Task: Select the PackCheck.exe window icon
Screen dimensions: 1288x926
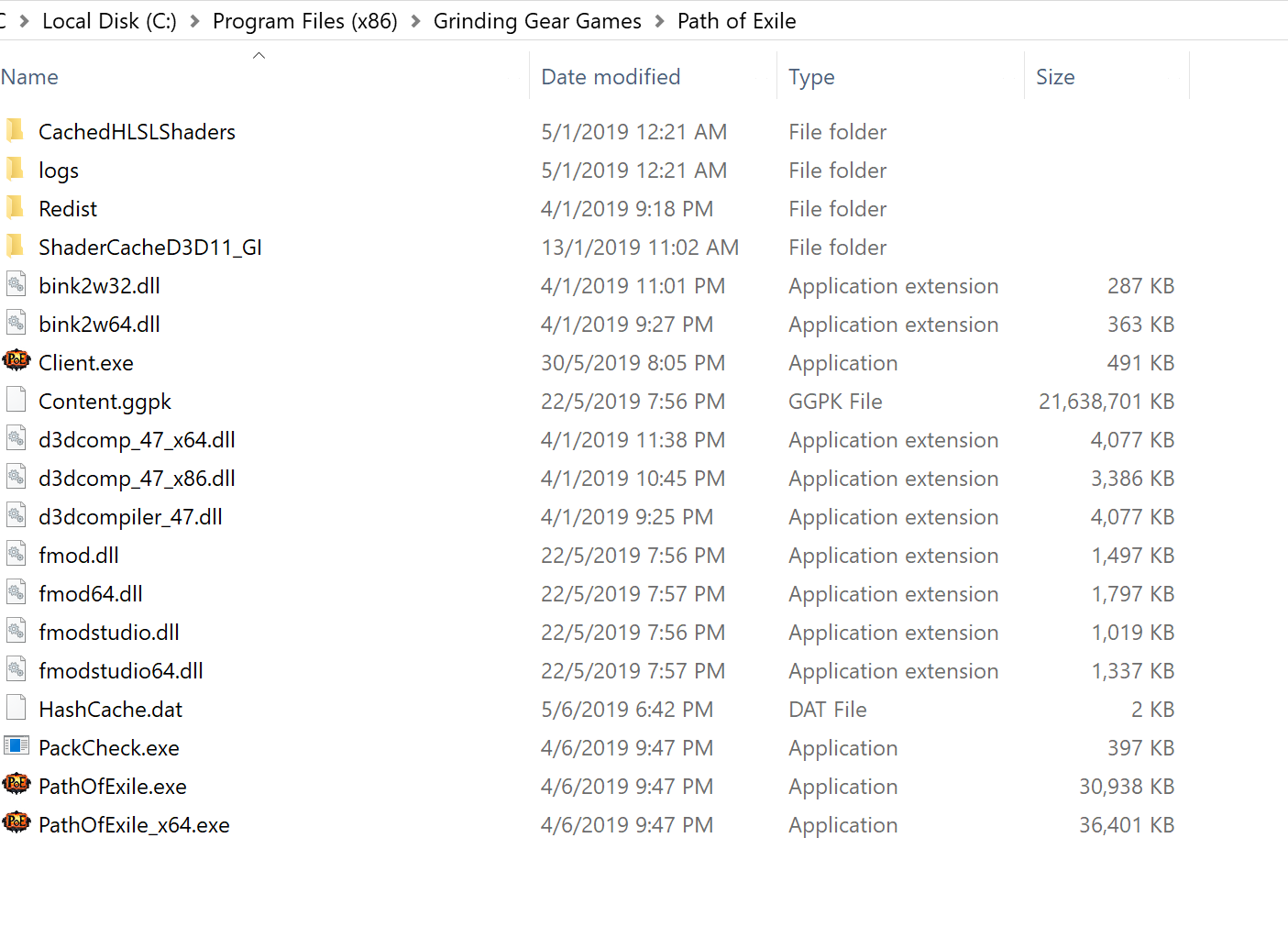Action: pyautogui.click(x=17, y=746)
